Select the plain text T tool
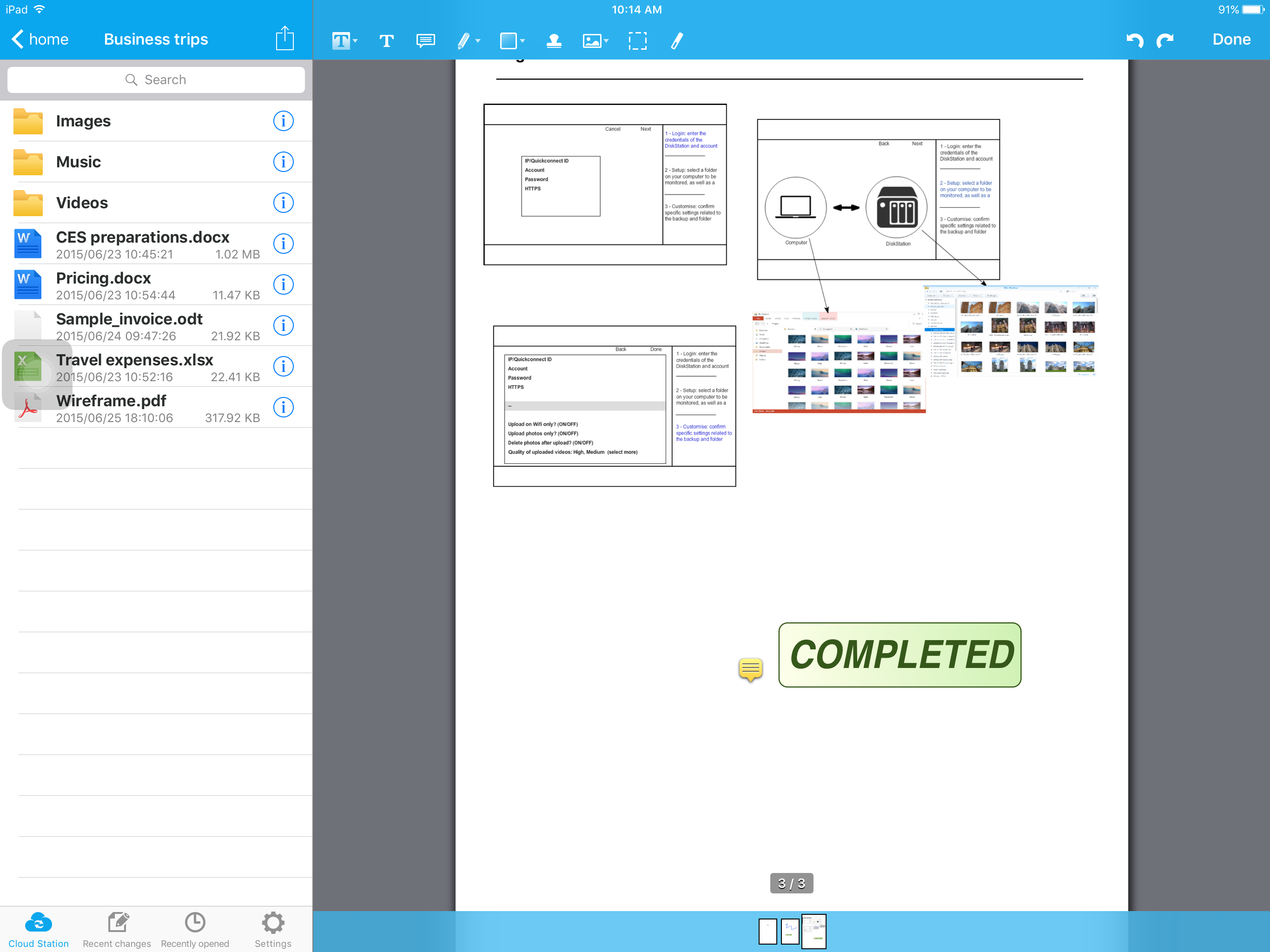This screenshot has height=952, width=1270. [386, 41]
